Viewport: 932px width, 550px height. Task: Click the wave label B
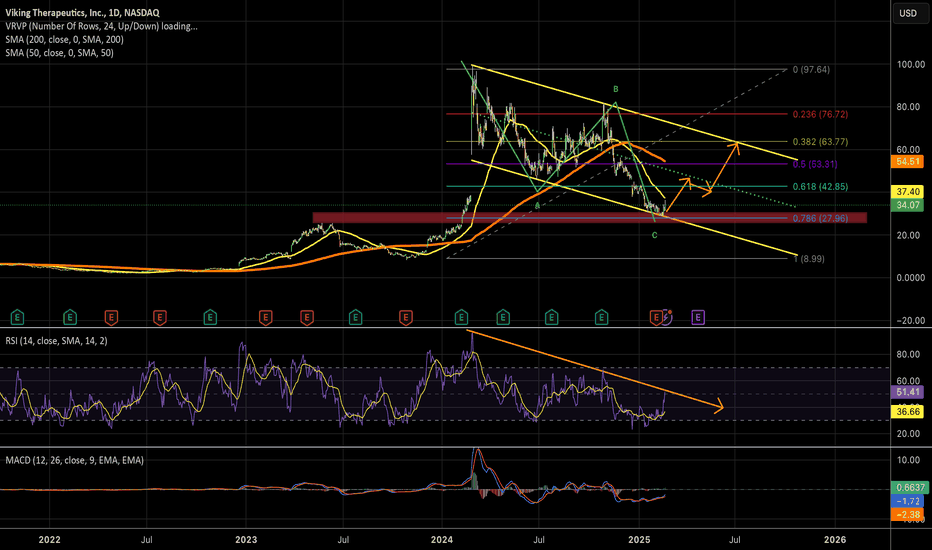(x=616, y=89)
